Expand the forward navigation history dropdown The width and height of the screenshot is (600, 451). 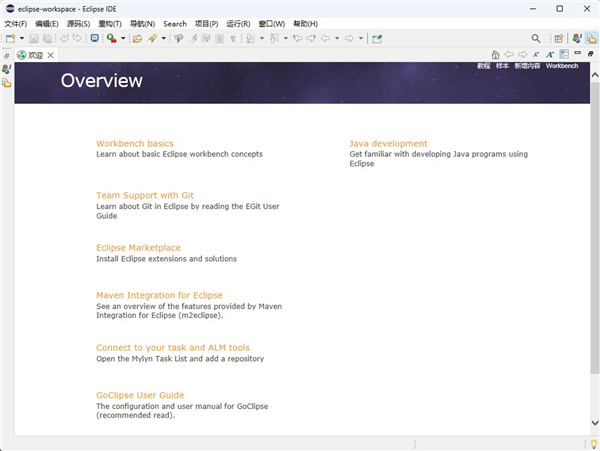pyautogui.click(x=360, y=38)
